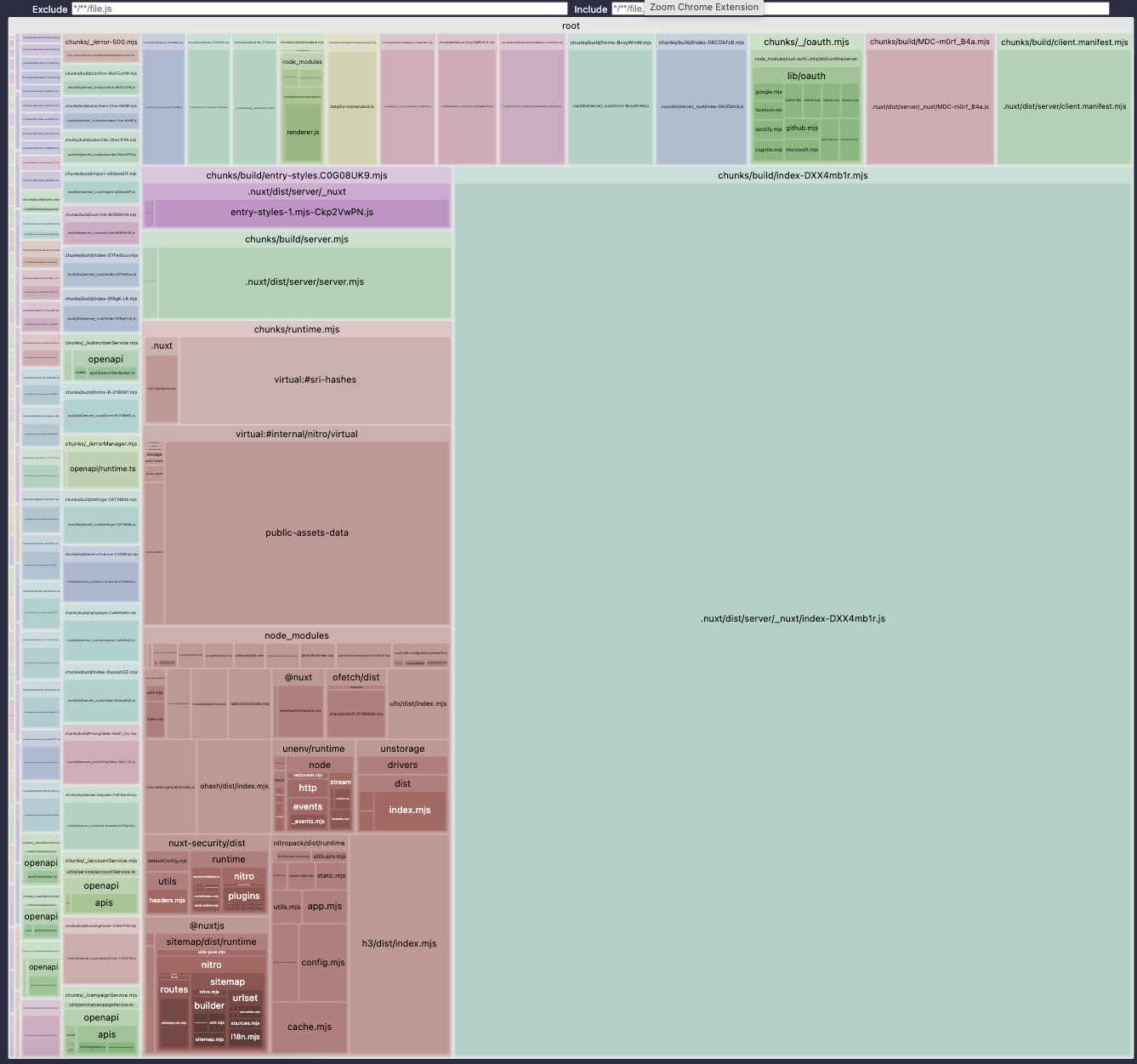Select the ofetch/dist node
Image resolution: width=1137 pixels, height=1064 pixels.
coord(356,678)
